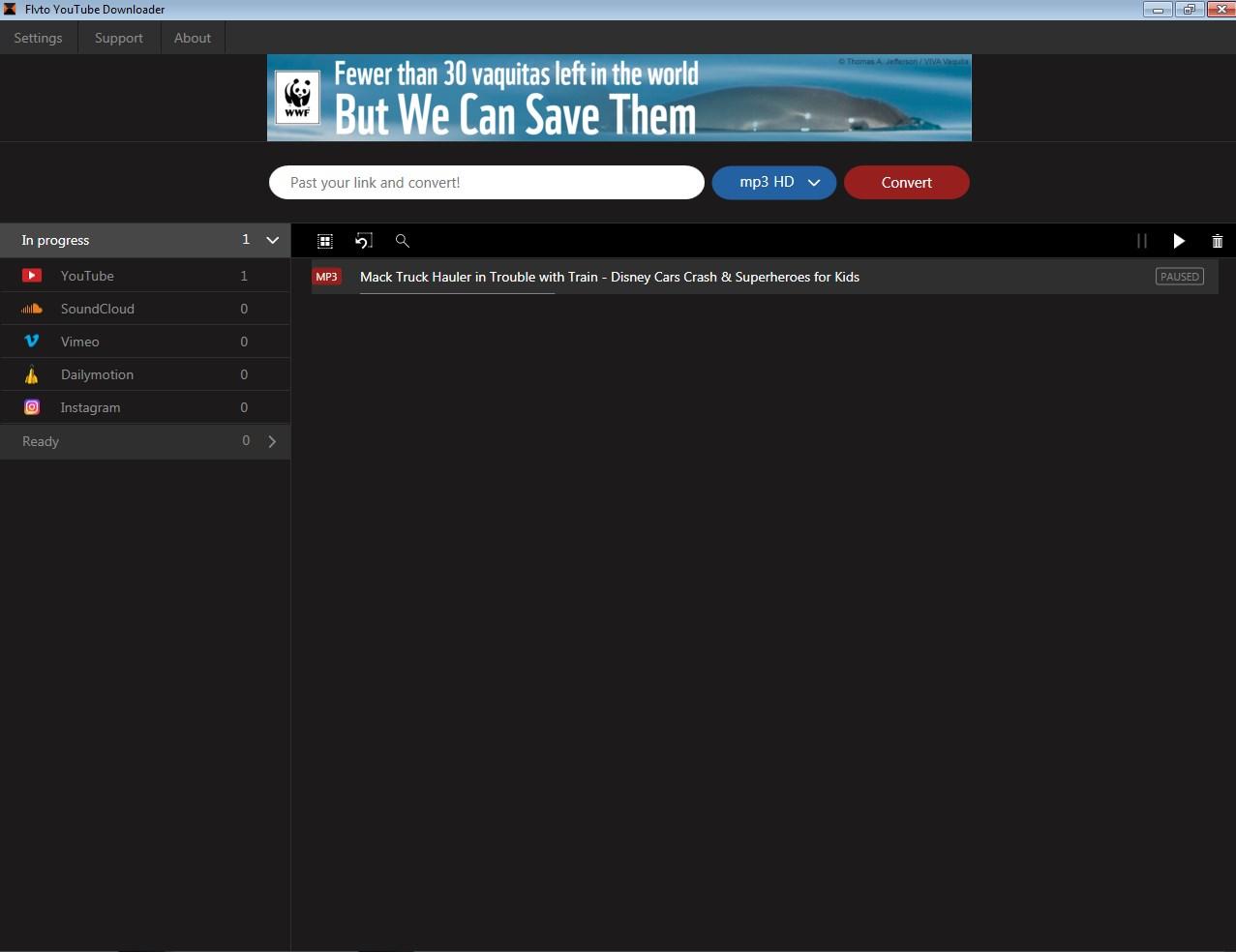Open the search magnifier icon
The height and width of the screenshot is (952, 1236).
pos(403,241)
